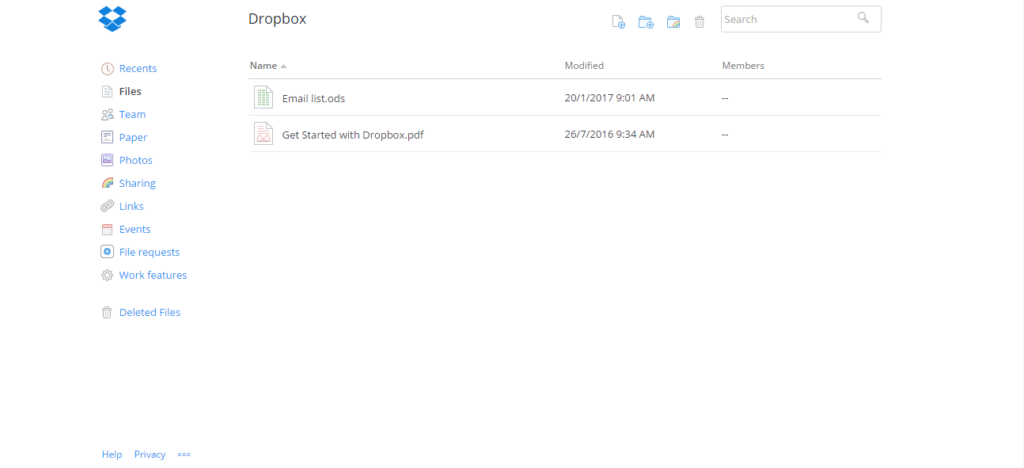Focus the Search input field
This screenshot has height=468, width=1024.
tap(801, 19)
